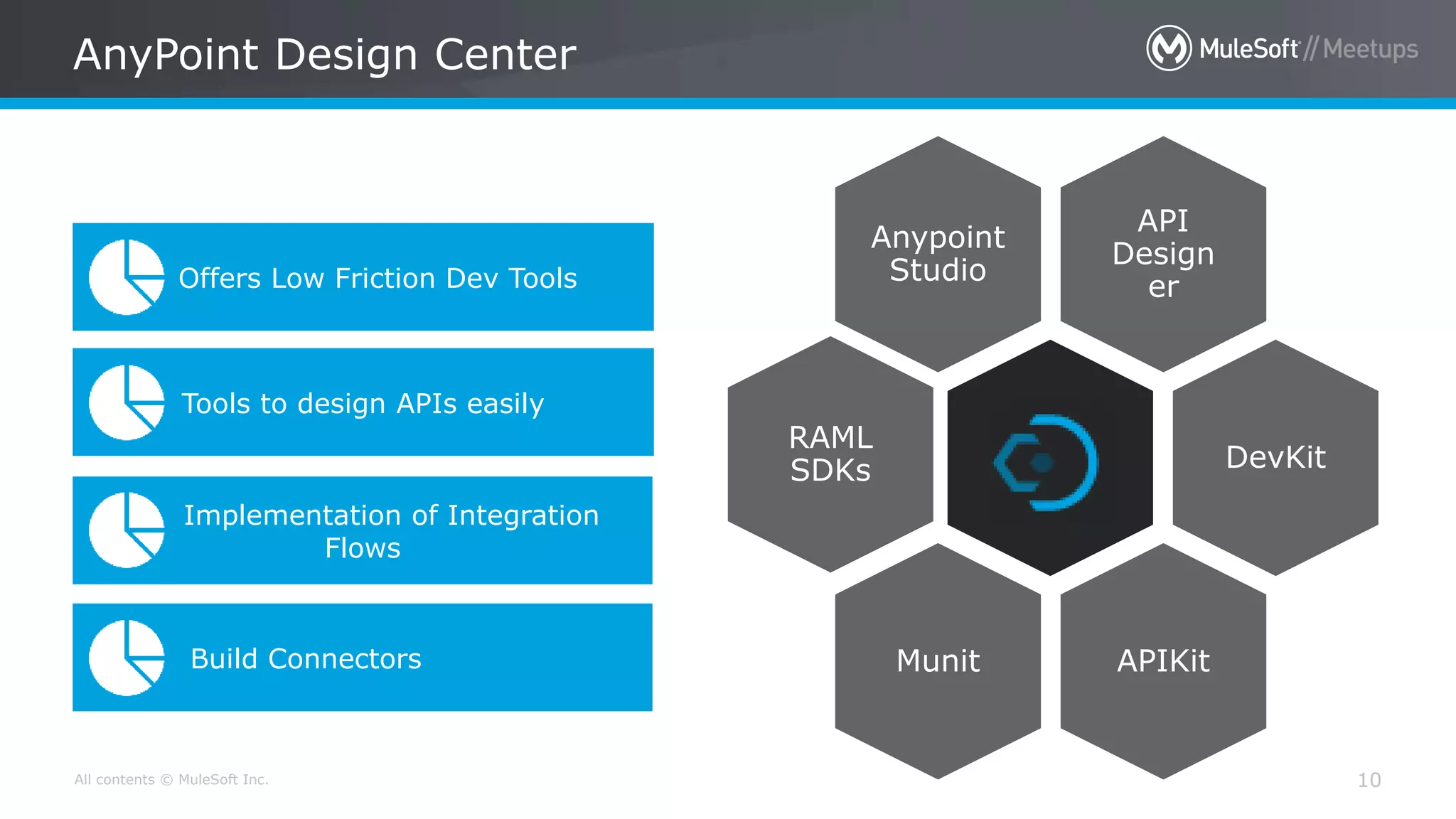1456x819 pixels.
Task: Click Implementation of Integration Flows text
Action: 390,530
